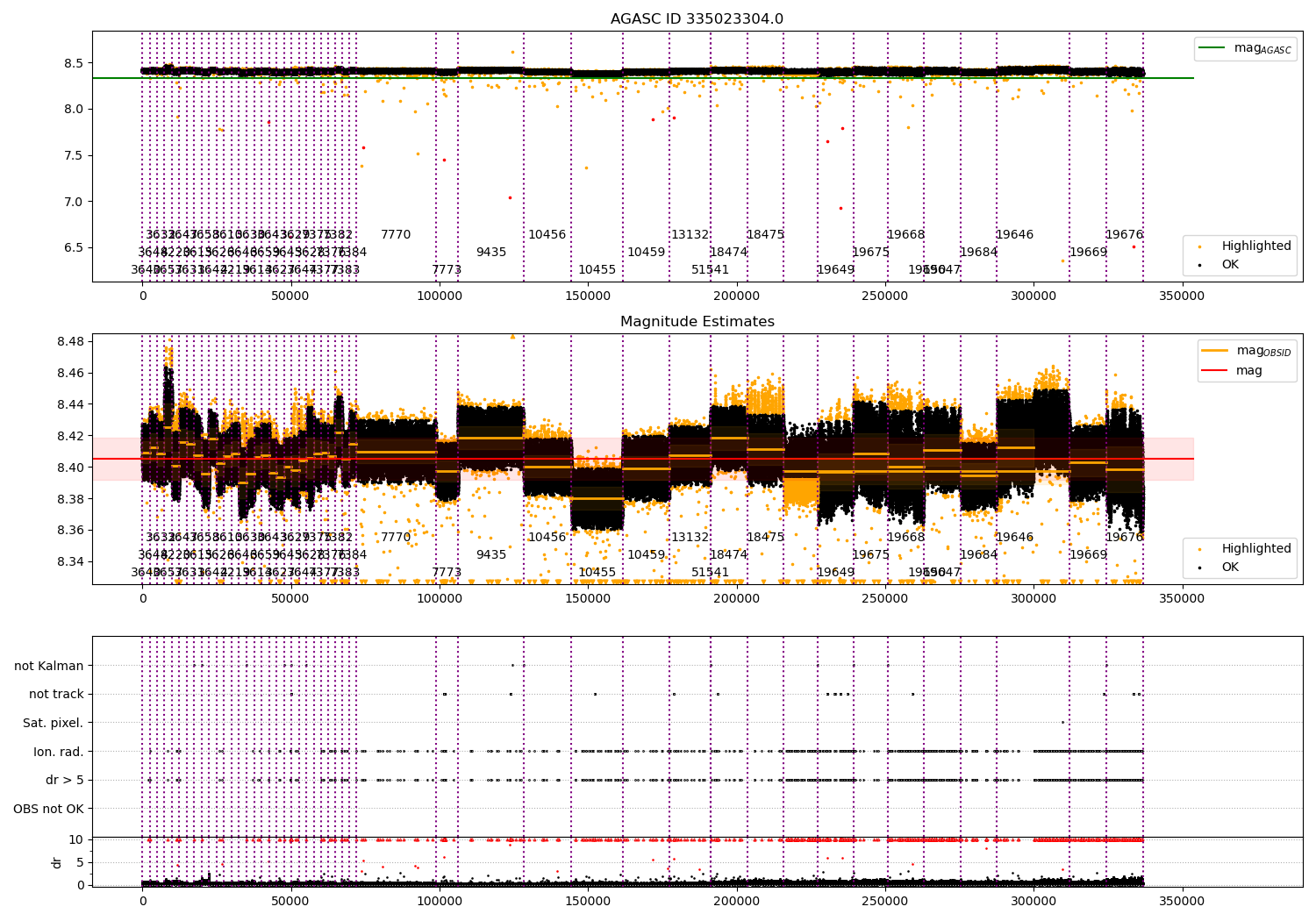The height and width of the screenshot is (921, 1316).
Task: Click the 8.42 y-tick label
Action: [70, 436]
